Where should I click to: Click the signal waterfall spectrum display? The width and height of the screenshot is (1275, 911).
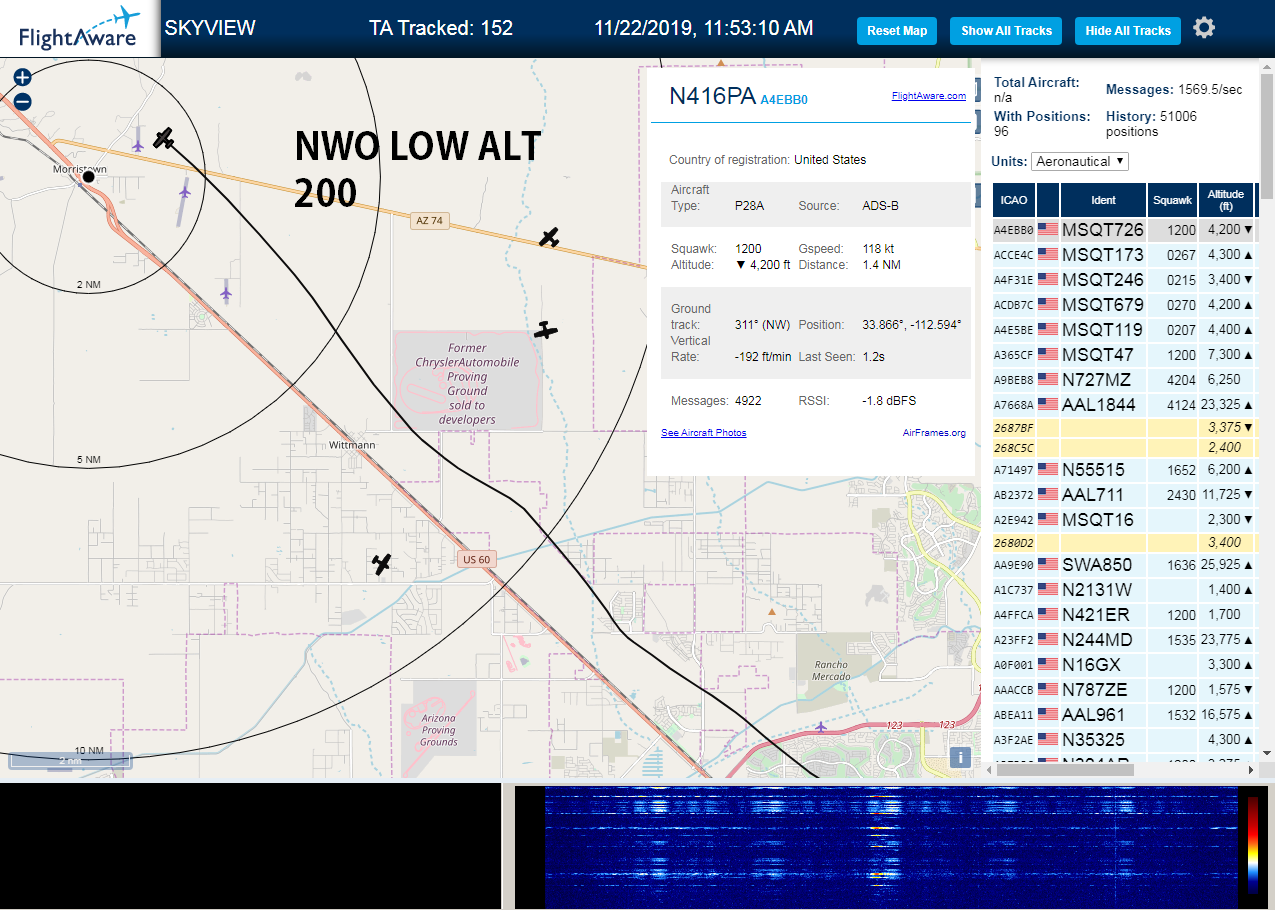point(890,846)
